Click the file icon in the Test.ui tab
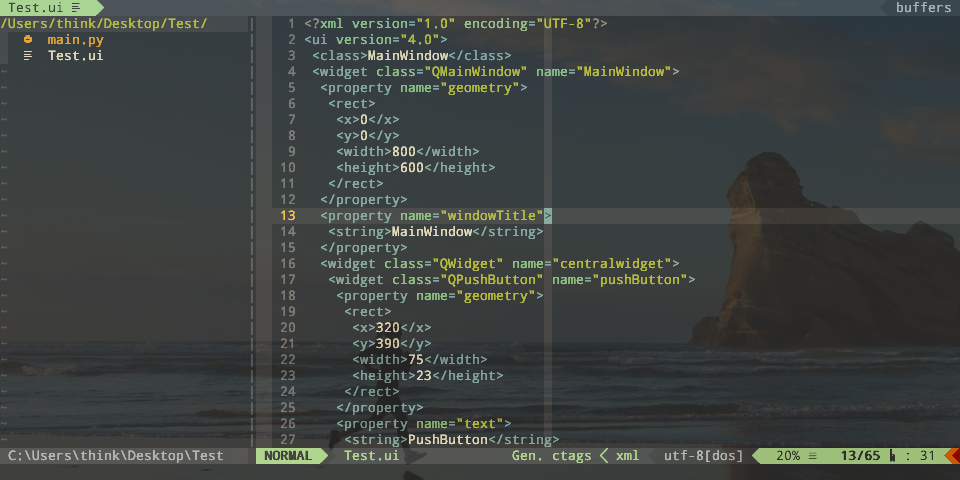 (x=76, y=8)
